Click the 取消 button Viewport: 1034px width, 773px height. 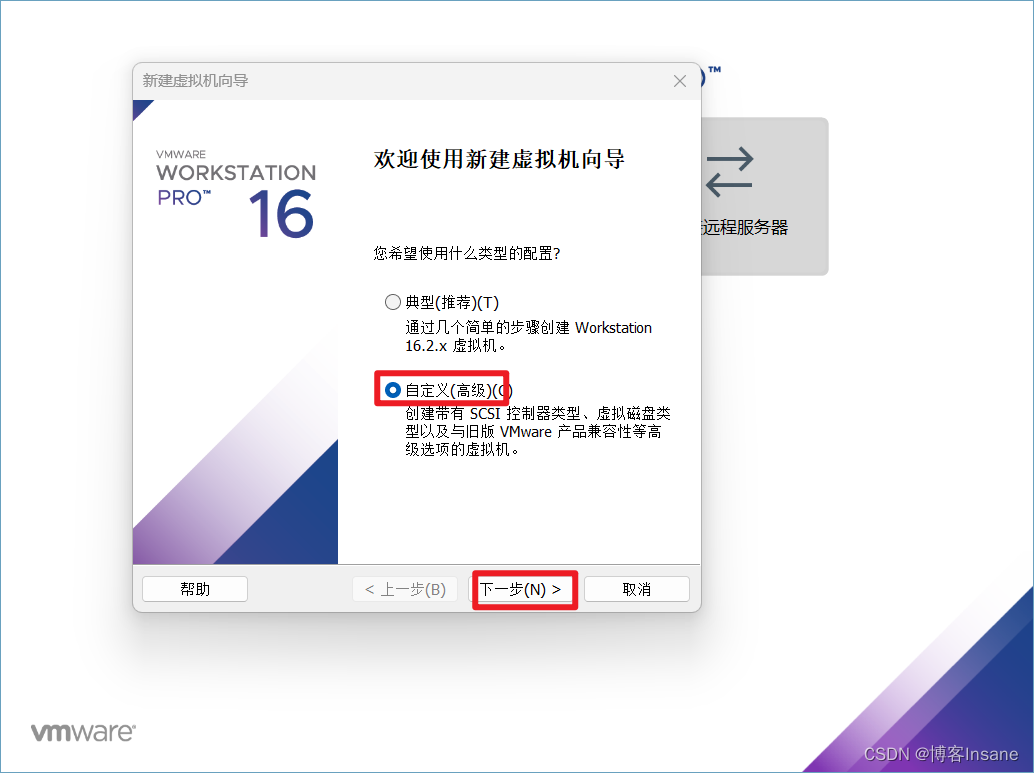click(x=636, y=589)
